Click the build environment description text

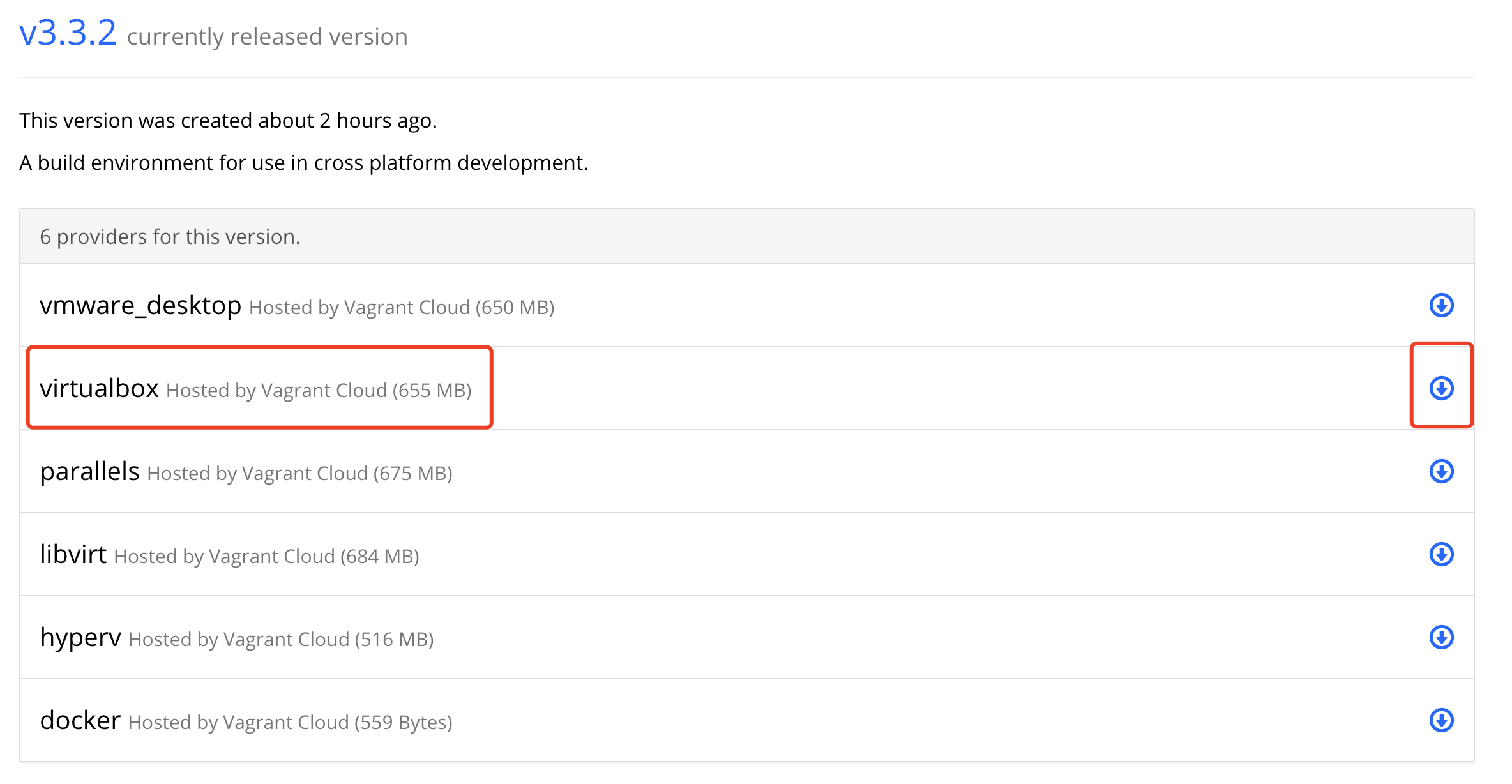[303, 163]
